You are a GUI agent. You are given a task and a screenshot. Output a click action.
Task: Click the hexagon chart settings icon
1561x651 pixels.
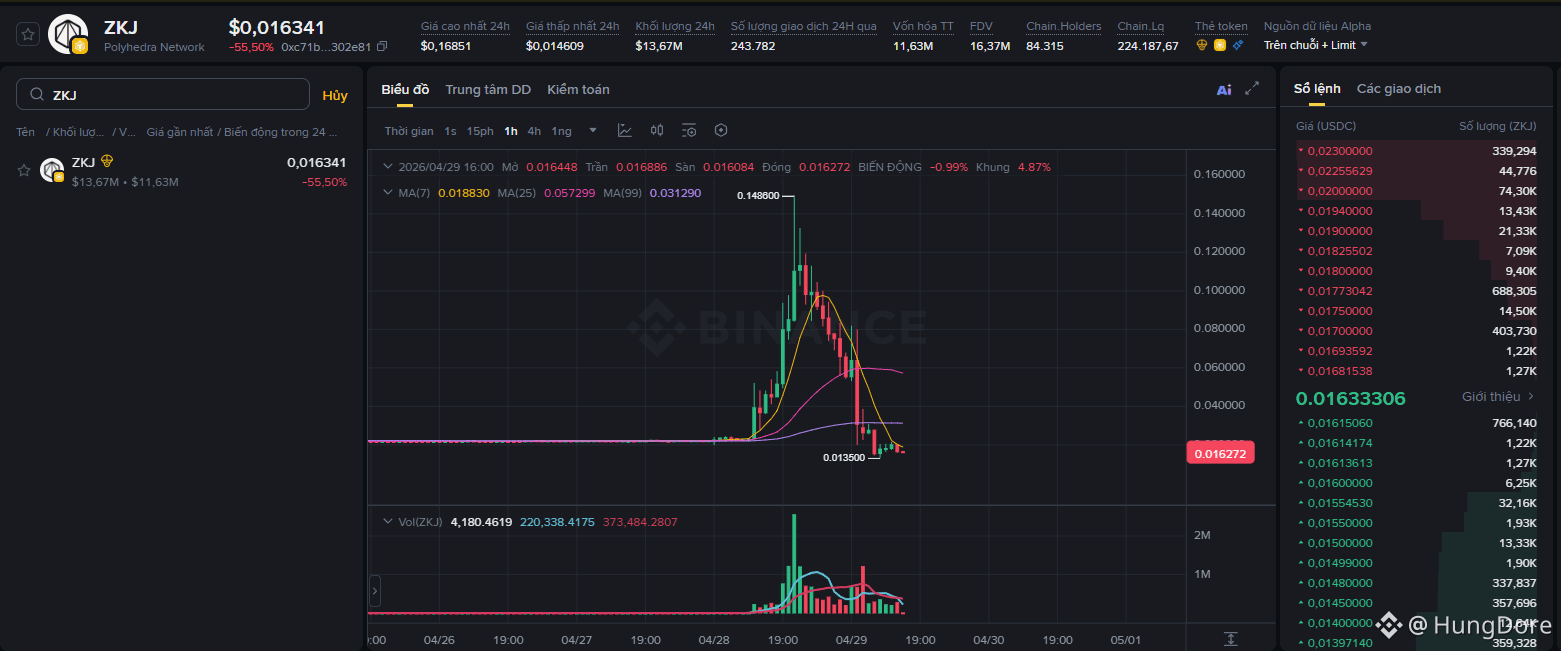[x=721, y=130]
